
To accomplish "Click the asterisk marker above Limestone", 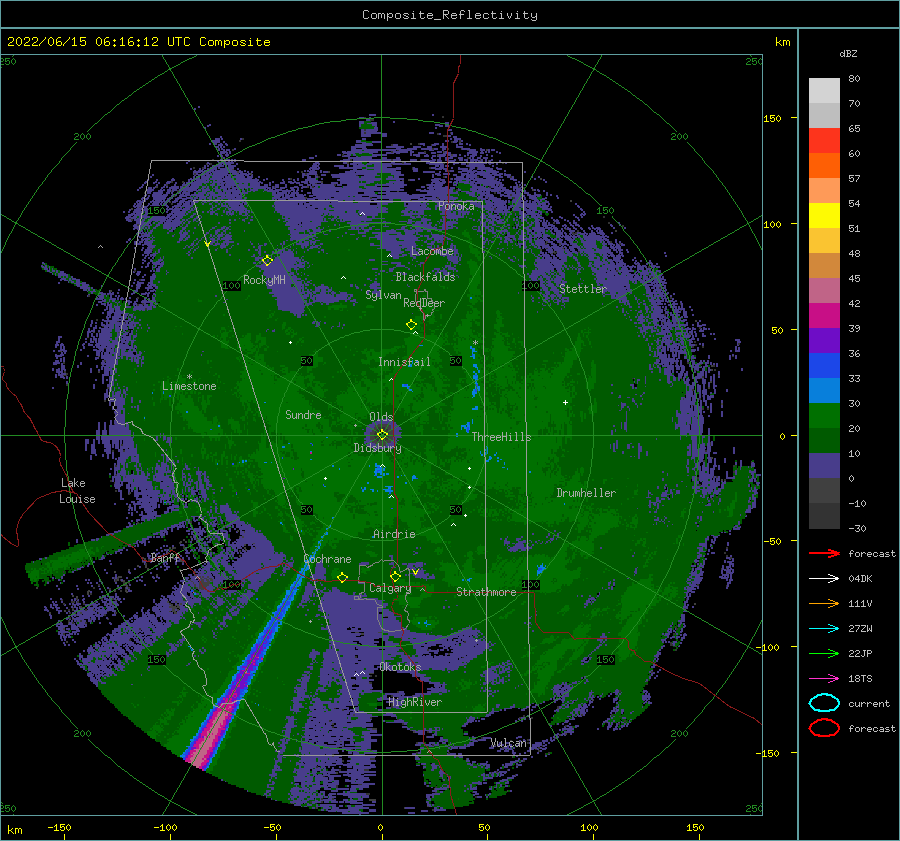I will pos(189,377).
